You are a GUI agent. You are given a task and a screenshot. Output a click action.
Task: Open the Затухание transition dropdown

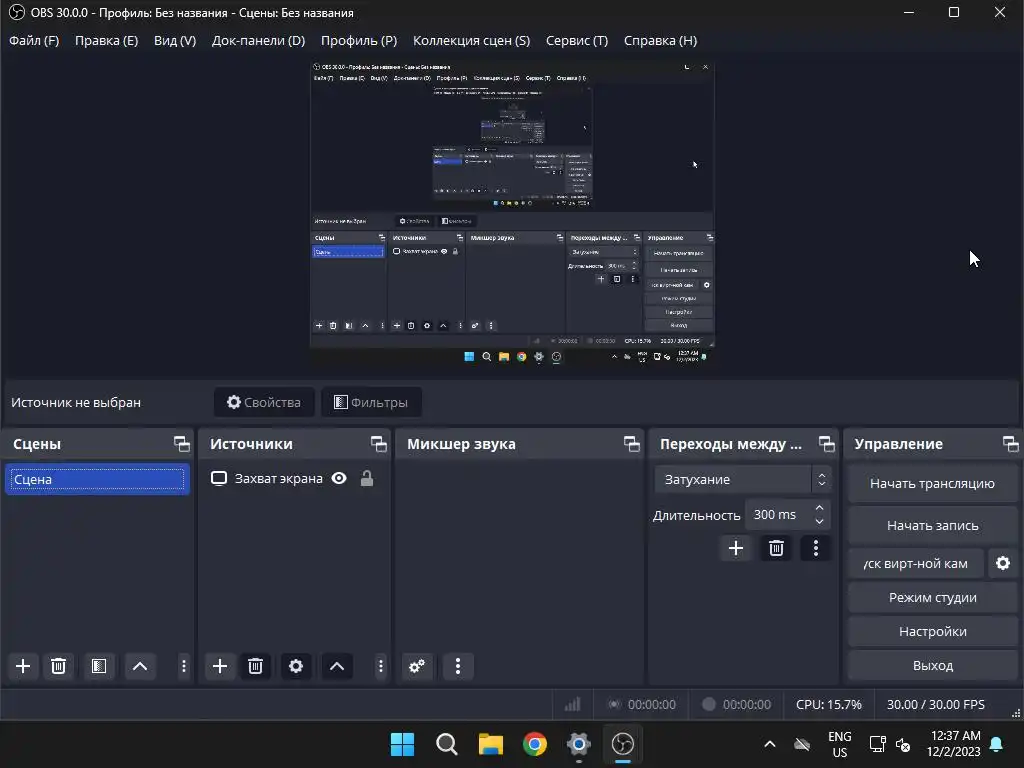[743, 479]
